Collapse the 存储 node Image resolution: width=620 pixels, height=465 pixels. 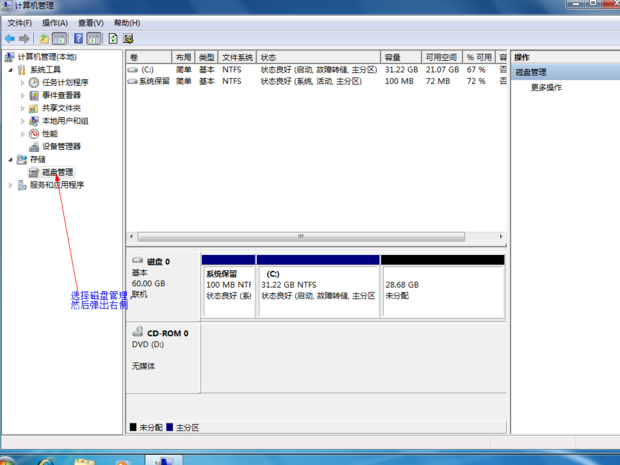point(11,159)
